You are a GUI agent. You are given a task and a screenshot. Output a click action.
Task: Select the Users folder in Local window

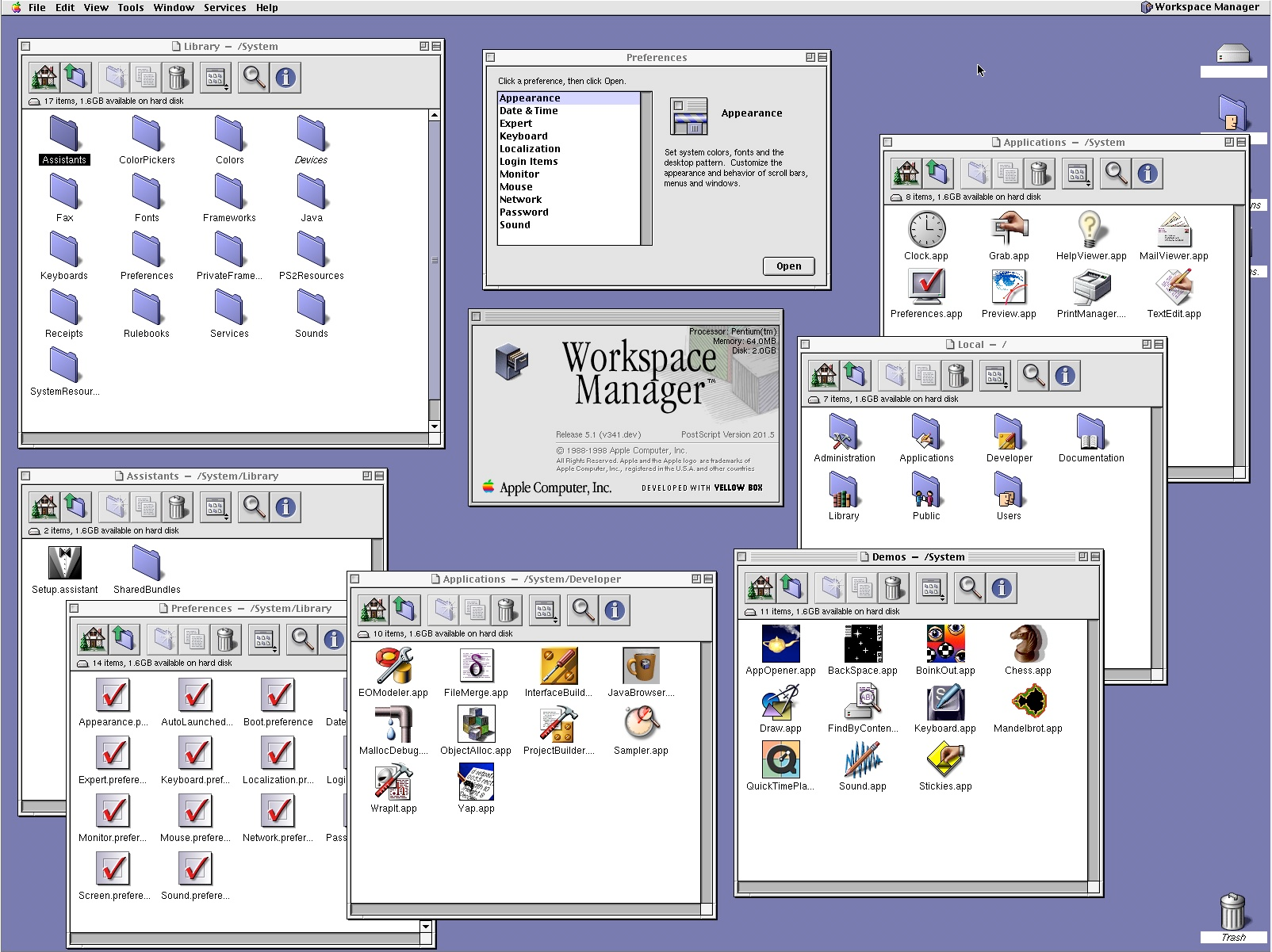coord(1009,490)
